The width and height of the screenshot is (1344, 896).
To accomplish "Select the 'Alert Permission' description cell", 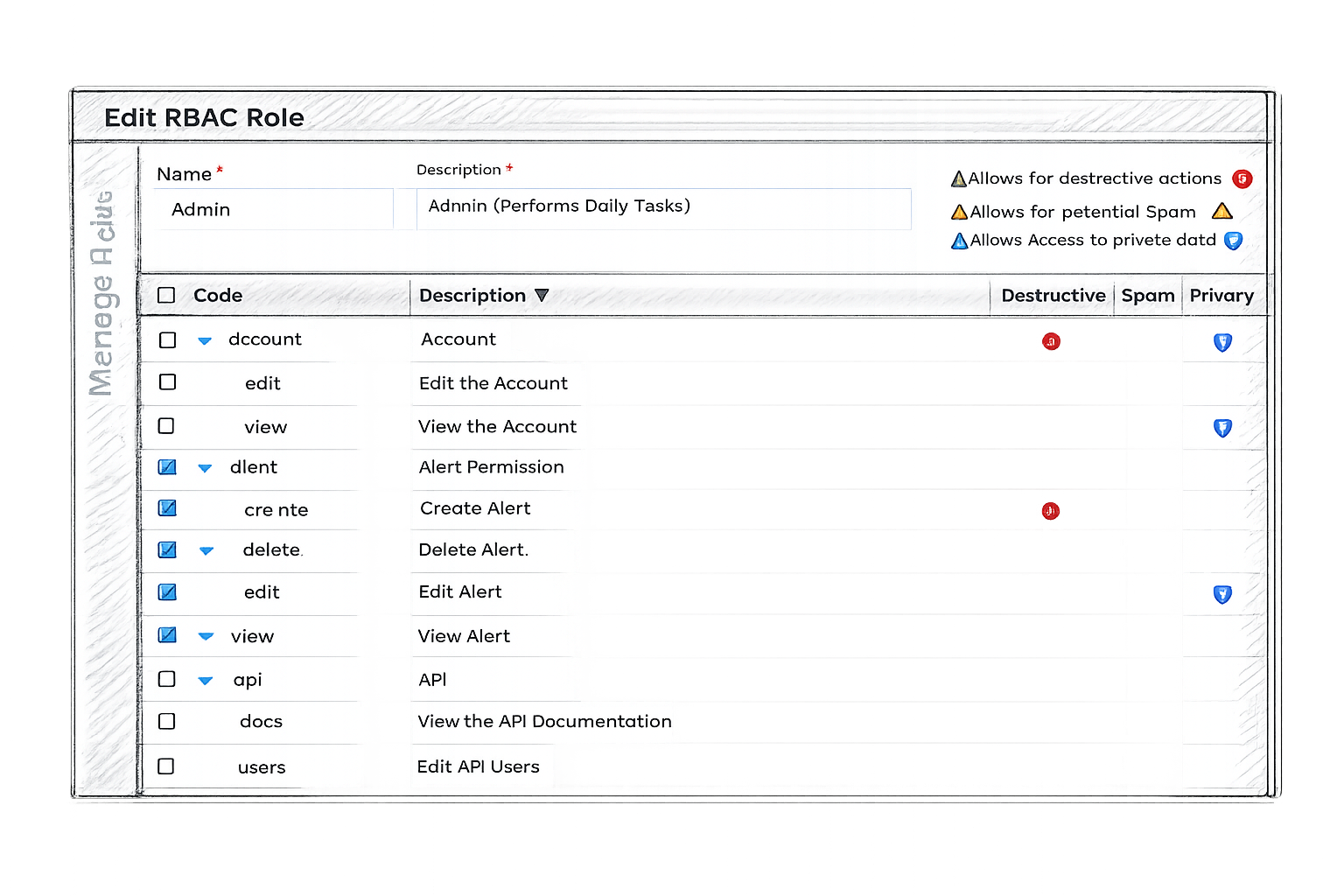I will pos(491,467).
